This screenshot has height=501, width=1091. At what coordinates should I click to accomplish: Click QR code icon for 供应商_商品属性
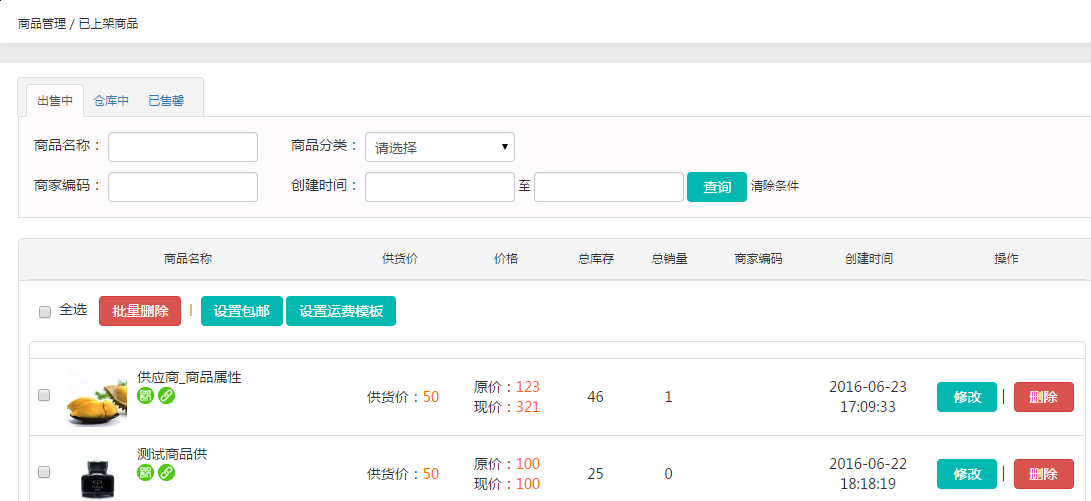click(145, 396)
